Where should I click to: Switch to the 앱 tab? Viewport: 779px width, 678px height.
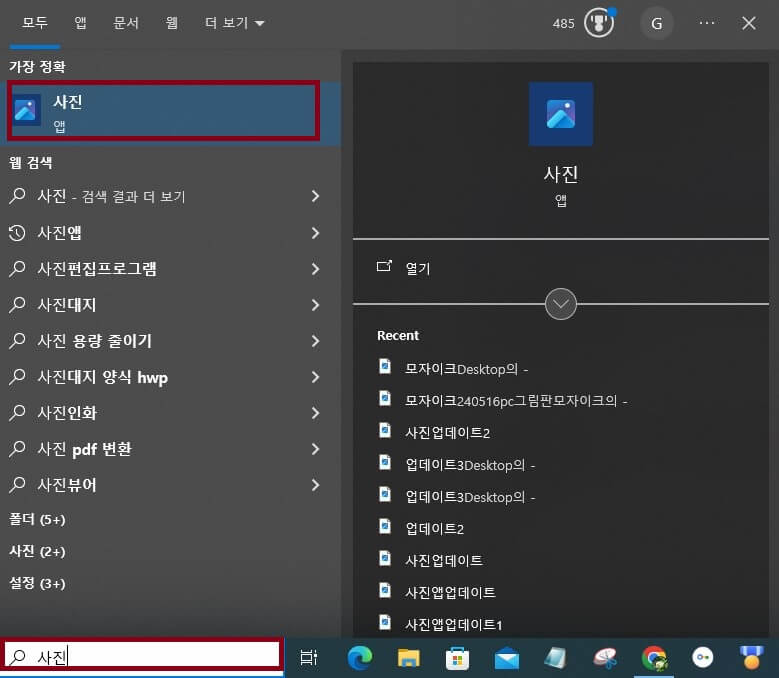pyautogui.click(x=80, y=23)
